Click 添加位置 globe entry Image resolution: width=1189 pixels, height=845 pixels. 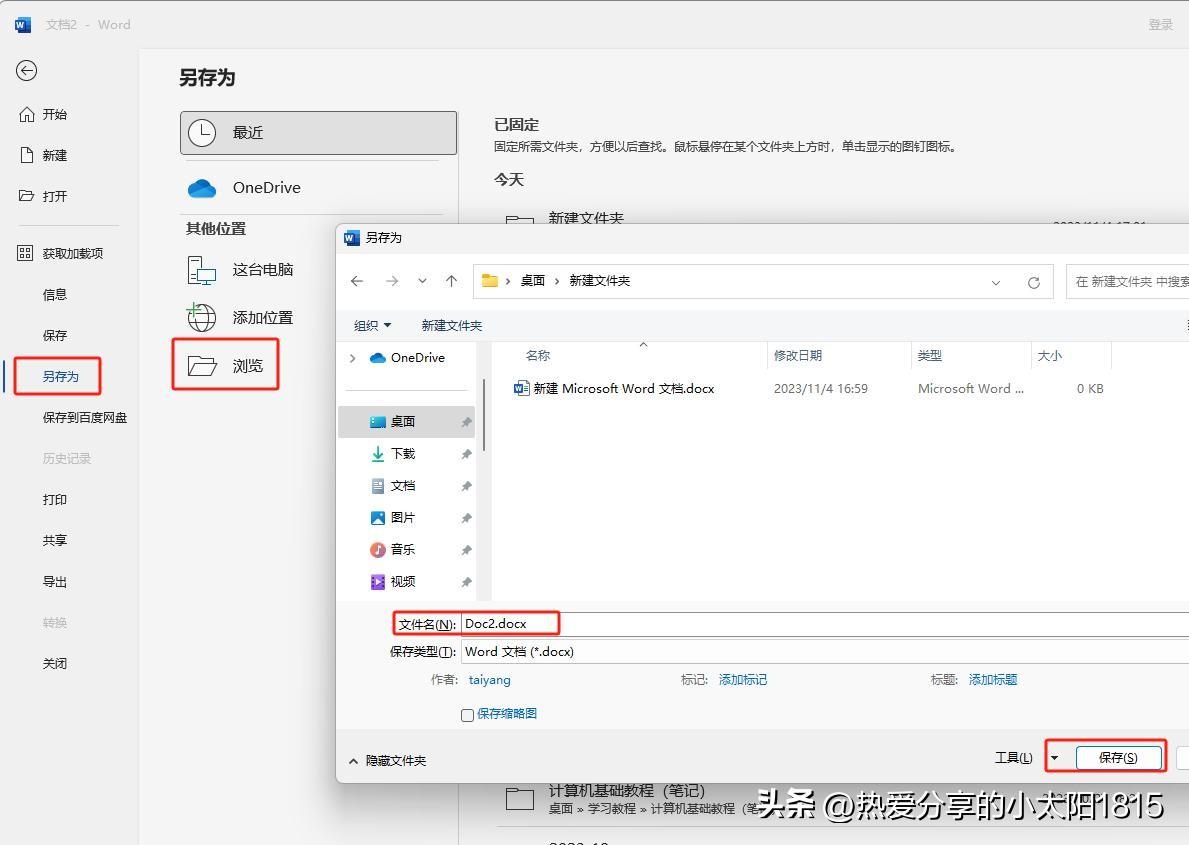coord(240,317)
